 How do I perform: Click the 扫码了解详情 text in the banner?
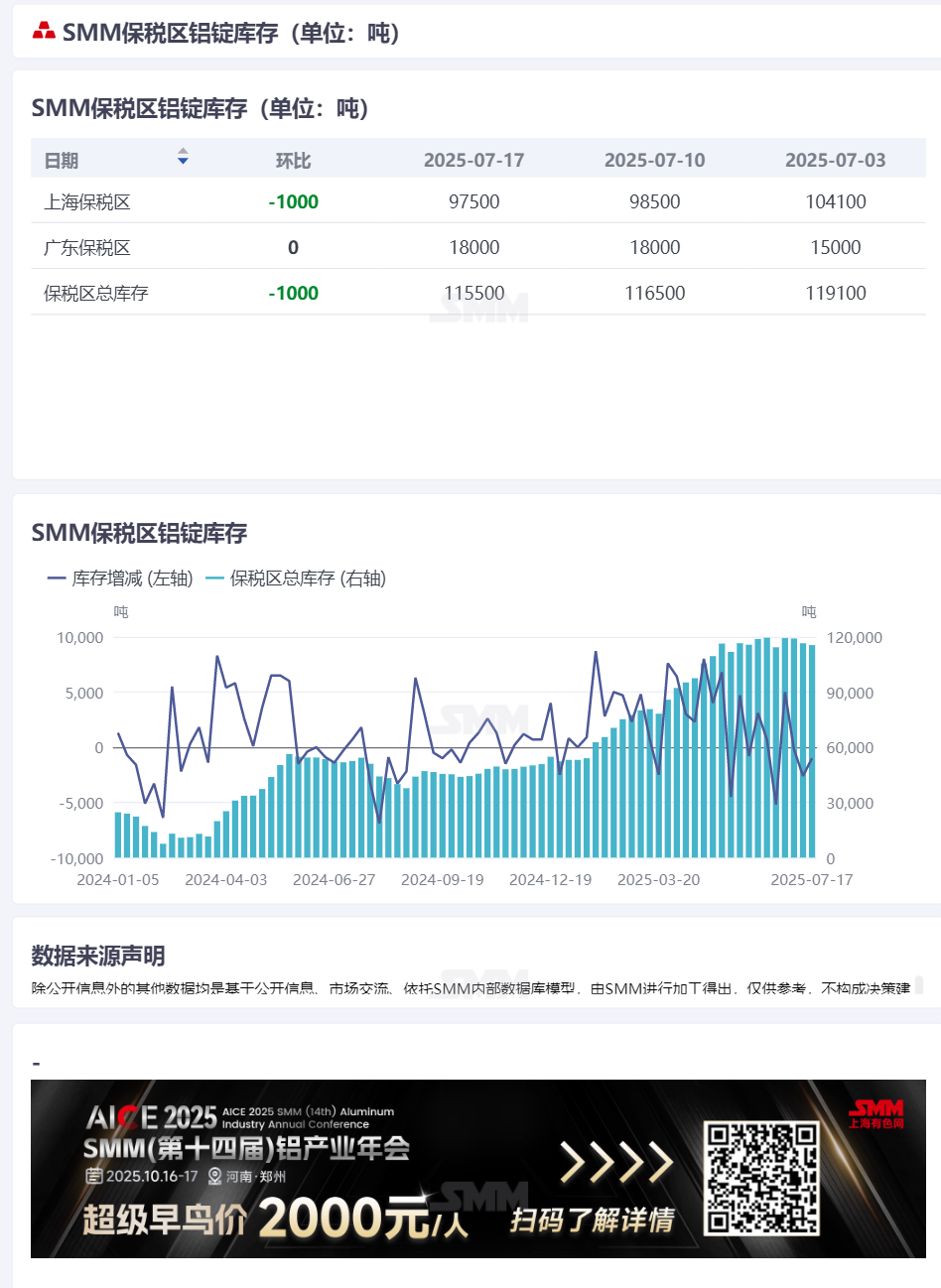(593, 1220)
